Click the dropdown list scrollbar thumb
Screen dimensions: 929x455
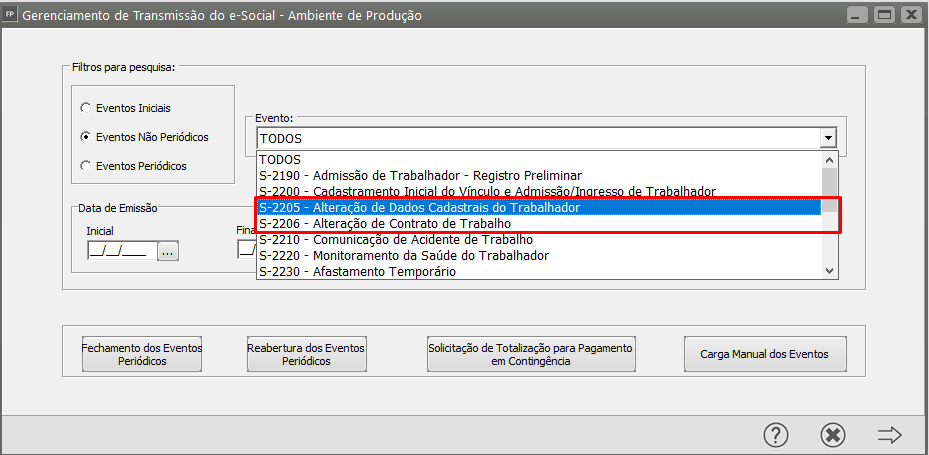[x=829, y=190]
